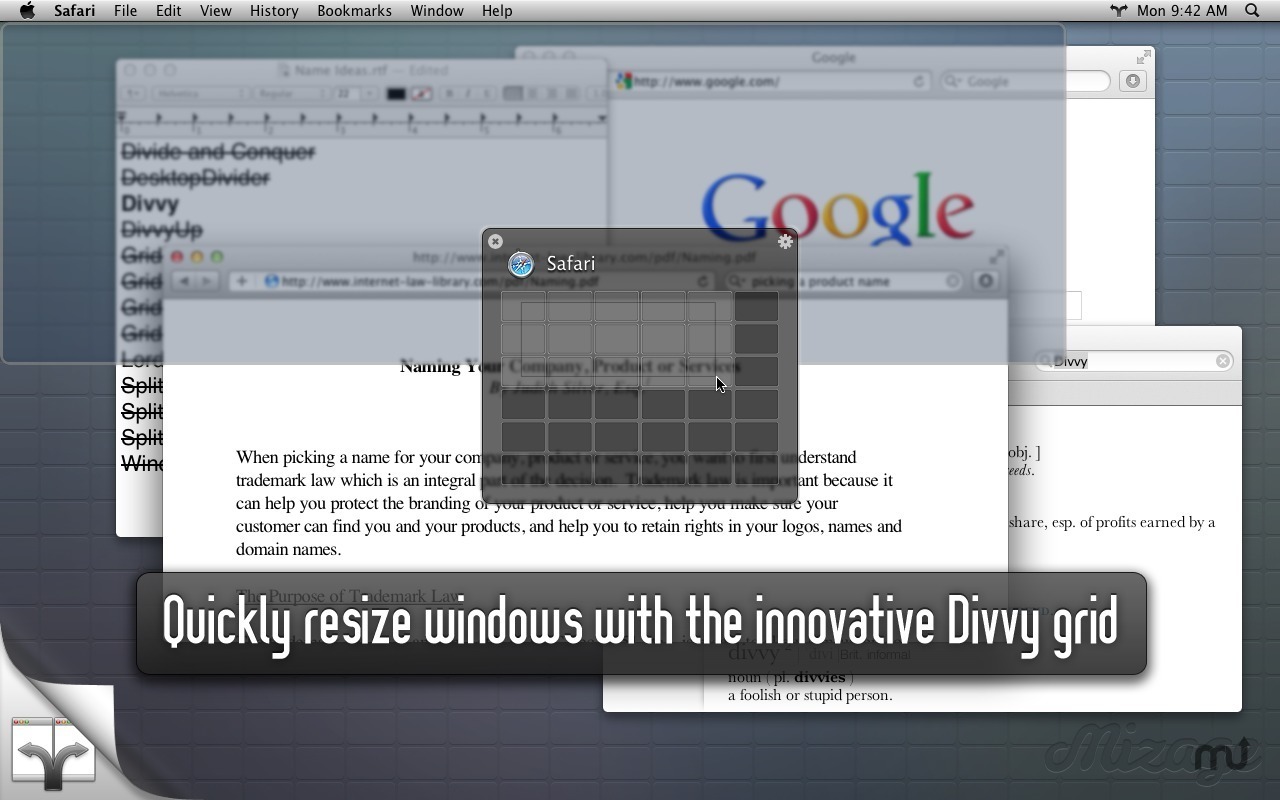1280x800 pixels.
Task: Enter full screen in the Naming.pdf Safari window
Action: click(x=997, y=256)
